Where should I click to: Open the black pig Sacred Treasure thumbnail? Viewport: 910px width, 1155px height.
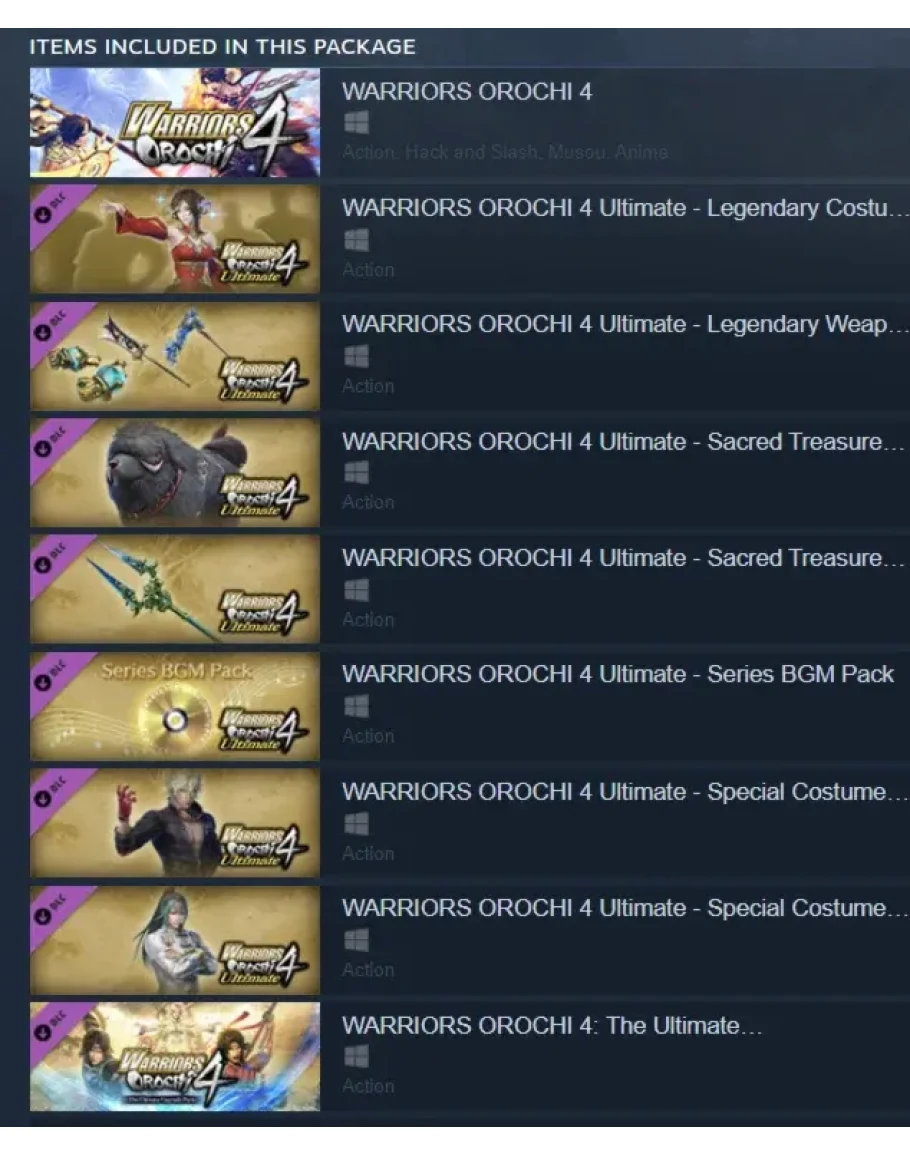pos(175,472)
